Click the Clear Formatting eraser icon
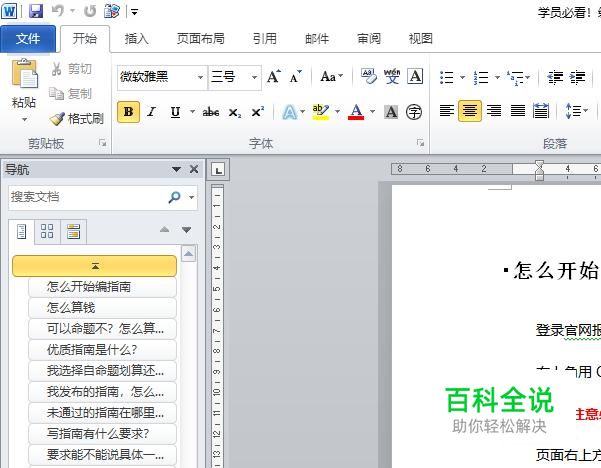Screen dimensions: 601x468 (368, 76)
